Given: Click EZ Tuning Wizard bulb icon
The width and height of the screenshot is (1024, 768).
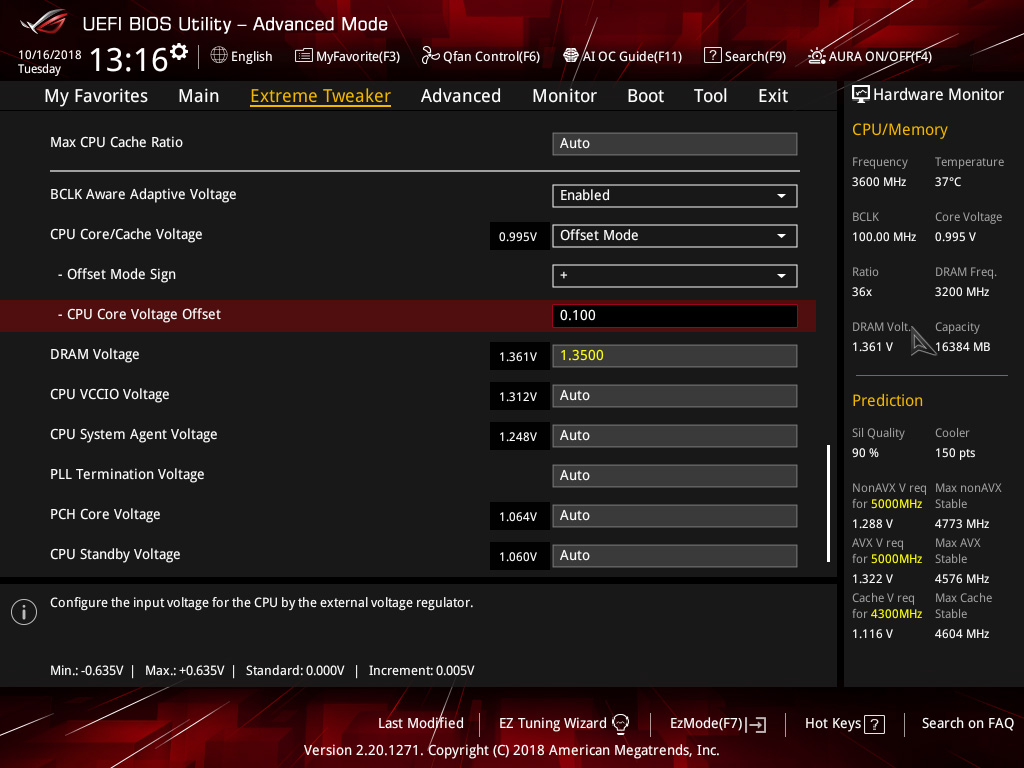Looking at the screenshot, I should (620, 723).
